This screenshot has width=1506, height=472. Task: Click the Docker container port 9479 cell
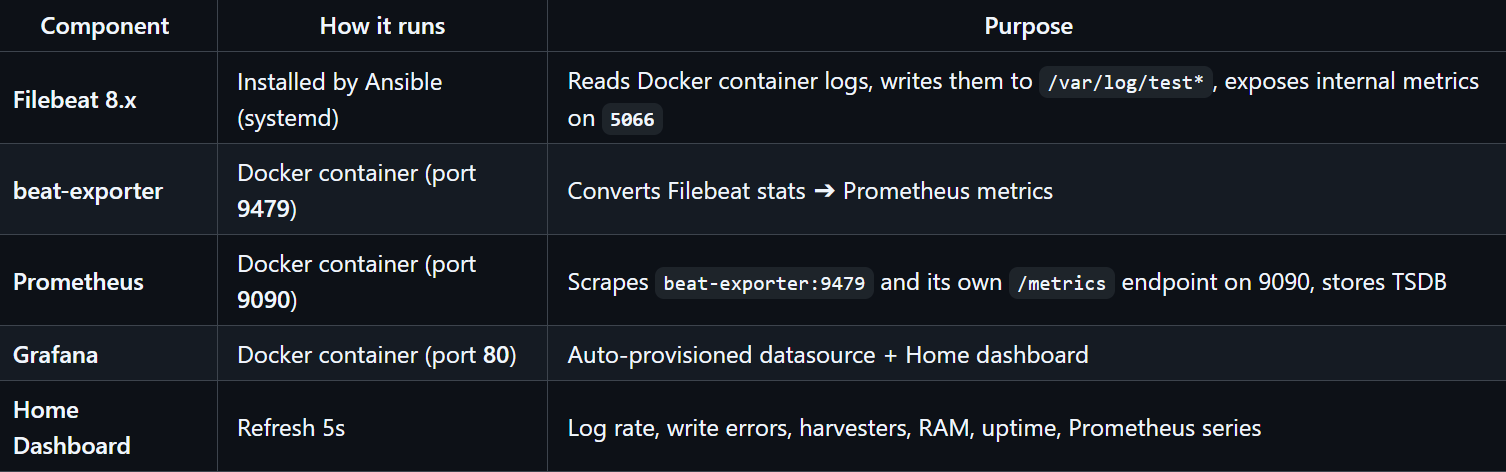pos(356,191)
